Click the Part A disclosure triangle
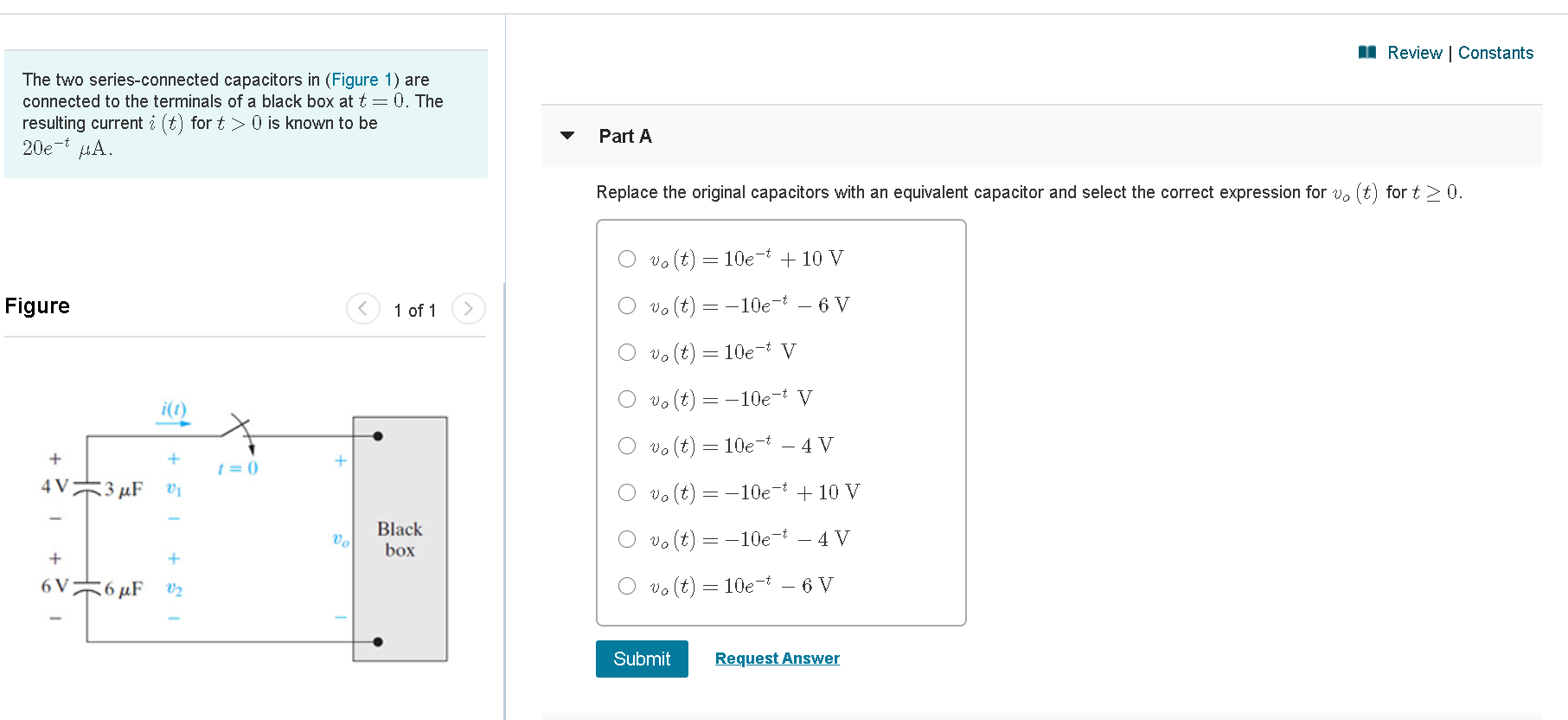The width and height of the screenshot is (1568, 720). tap(566, 136)
